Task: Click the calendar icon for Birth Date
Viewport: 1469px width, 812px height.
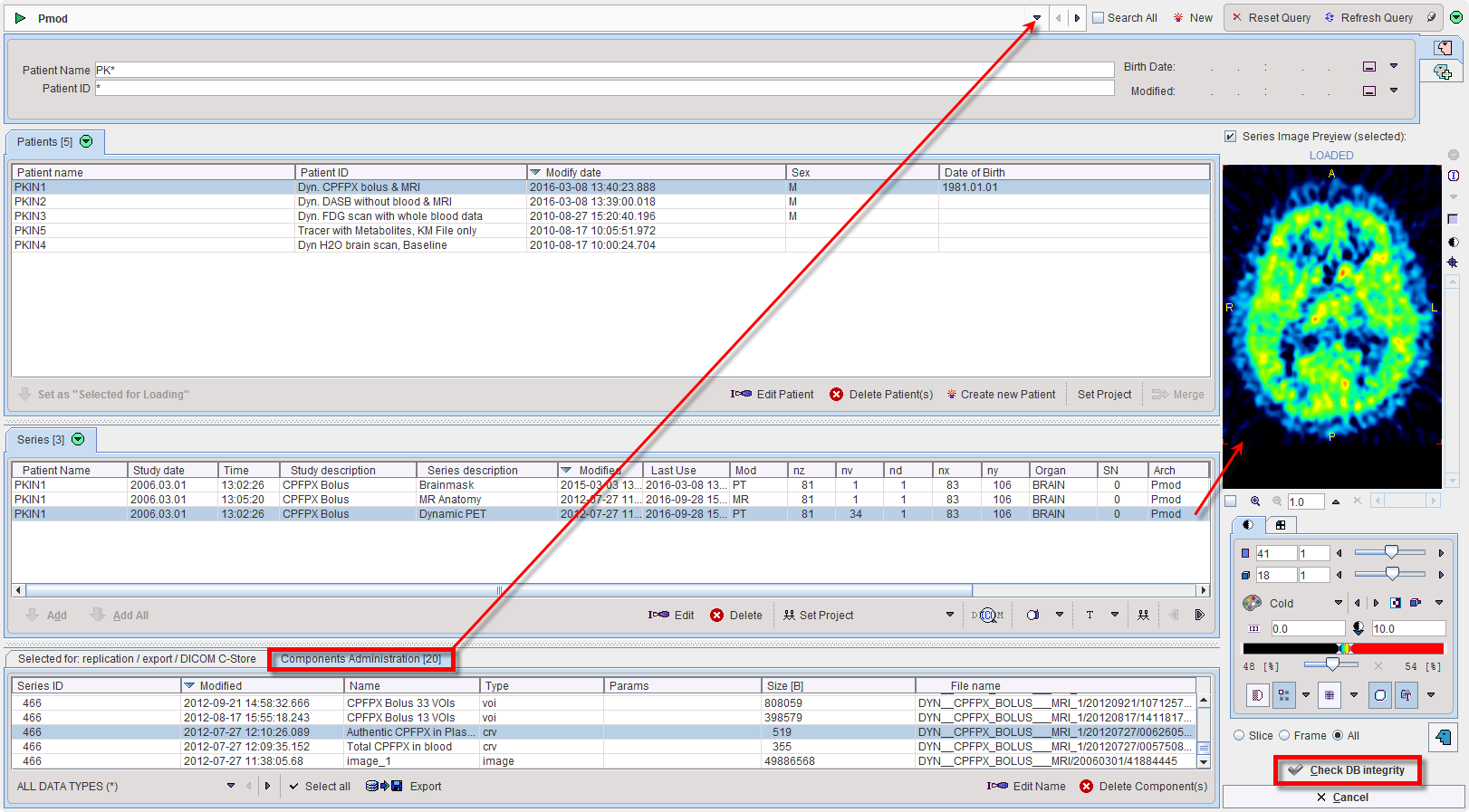Action: [x=1369, y=67]
